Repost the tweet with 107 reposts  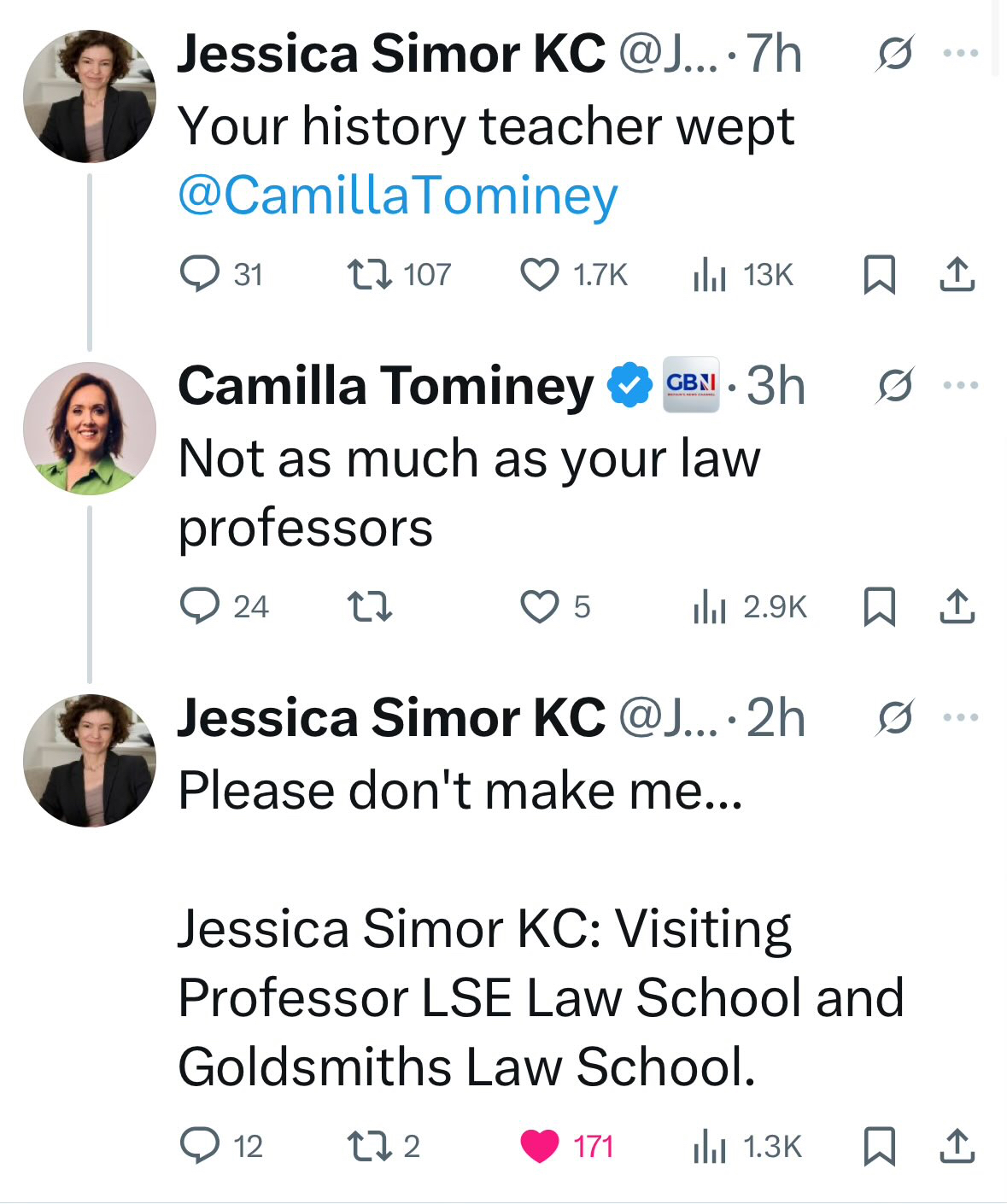[x=370, y=274]
